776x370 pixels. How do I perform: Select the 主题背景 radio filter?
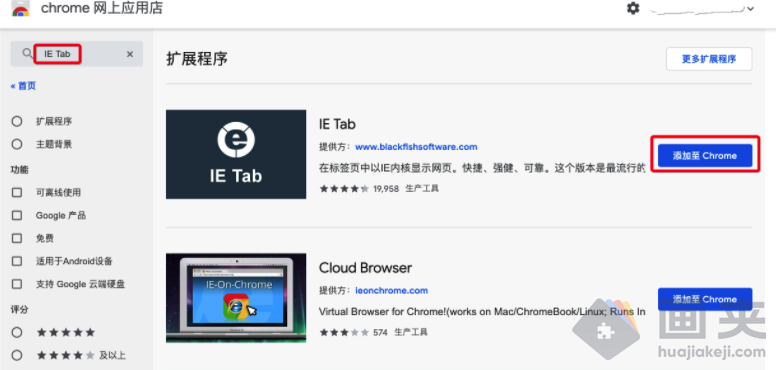pyautogui.click(x=17, y=144)
